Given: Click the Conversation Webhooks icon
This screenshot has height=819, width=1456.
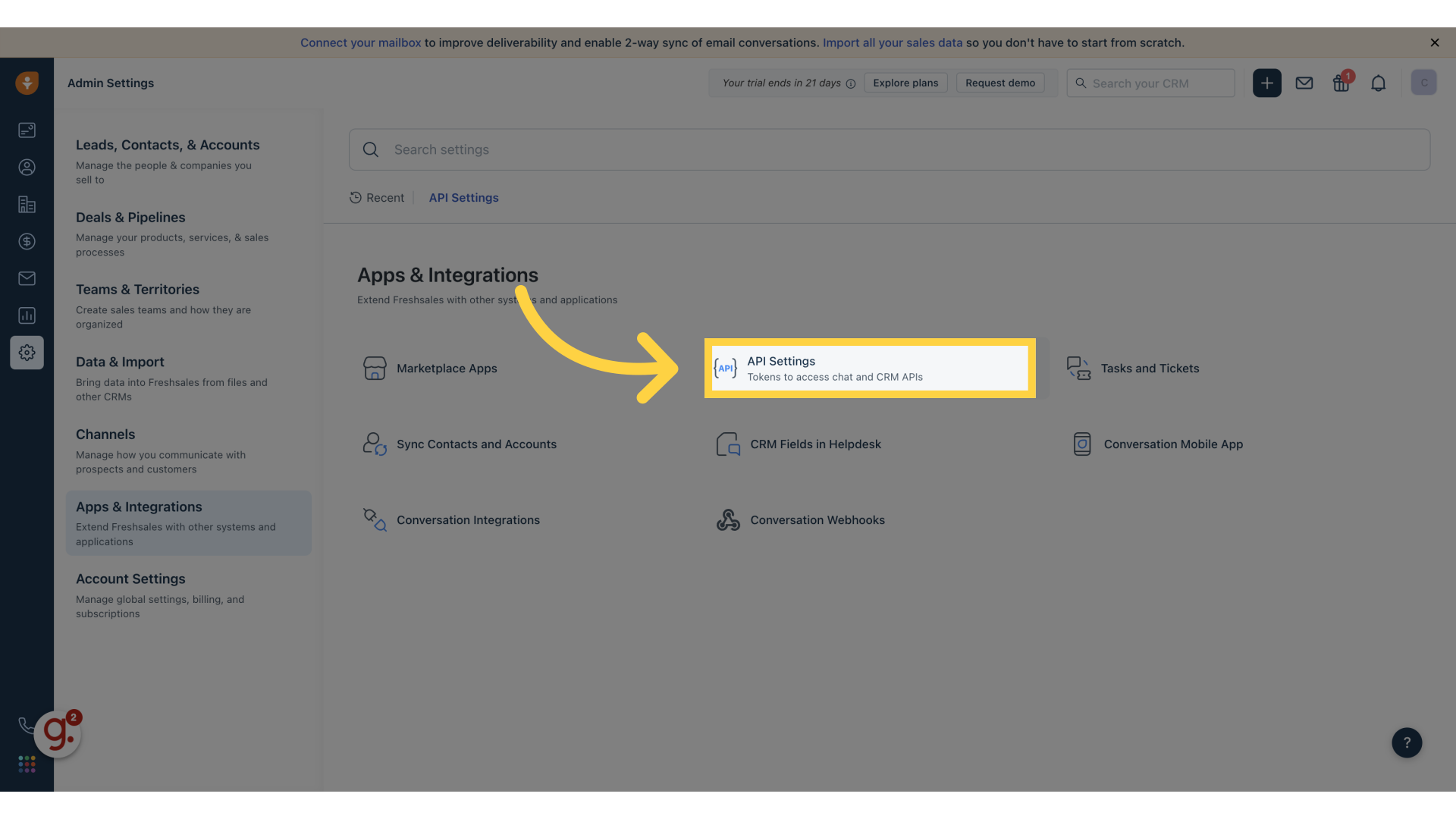Looking at the screenshot, I should pyautogui.click(x=728, y=520).
